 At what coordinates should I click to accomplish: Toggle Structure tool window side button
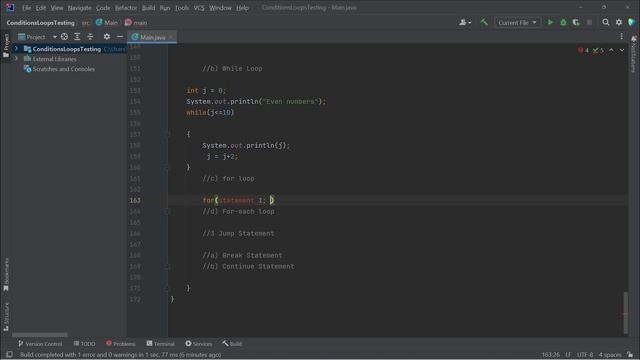click(6, 317)
